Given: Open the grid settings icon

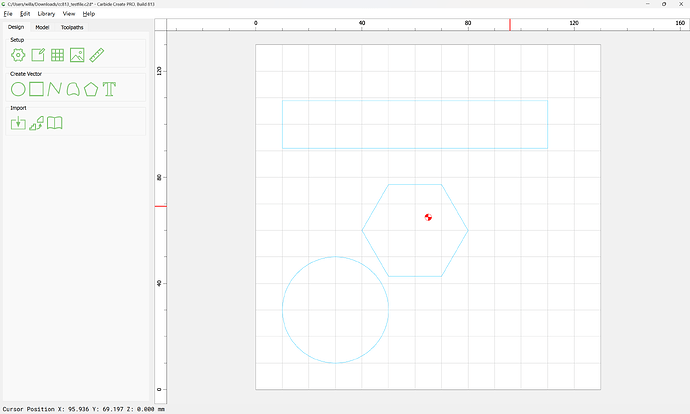Looking at the screenshot, I should coord(58,55).
